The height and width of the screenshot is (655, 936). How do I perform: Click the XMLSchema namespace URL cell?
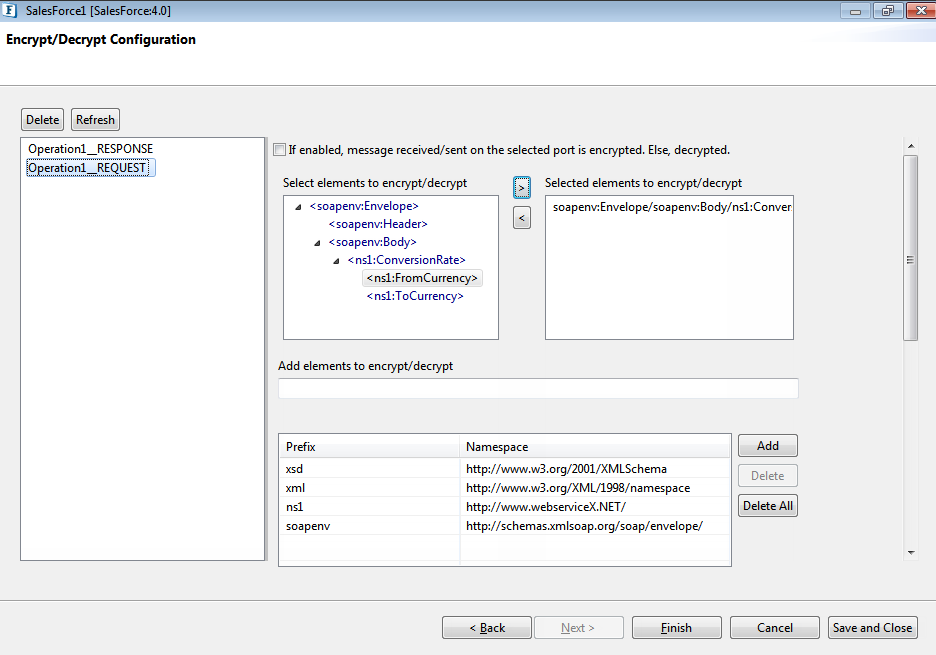coord(595,469)
